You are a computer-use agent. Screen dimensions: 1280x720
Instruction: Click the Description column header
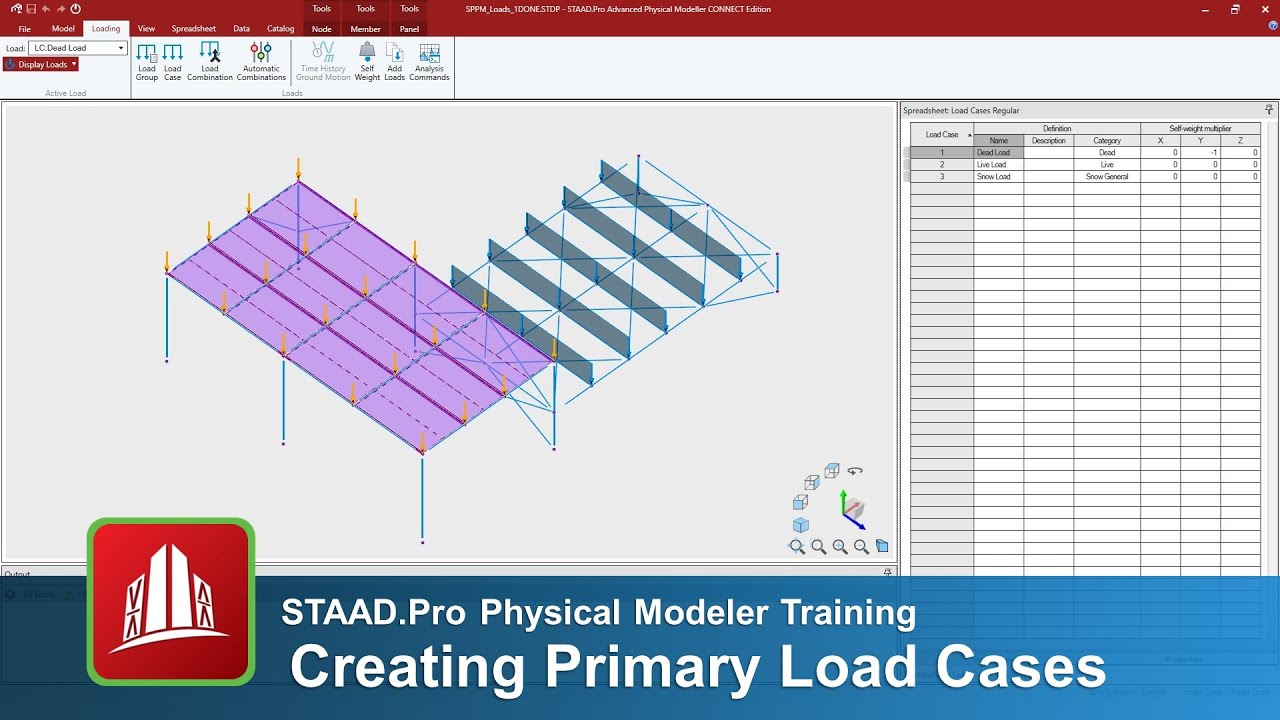click(1049, 141)
